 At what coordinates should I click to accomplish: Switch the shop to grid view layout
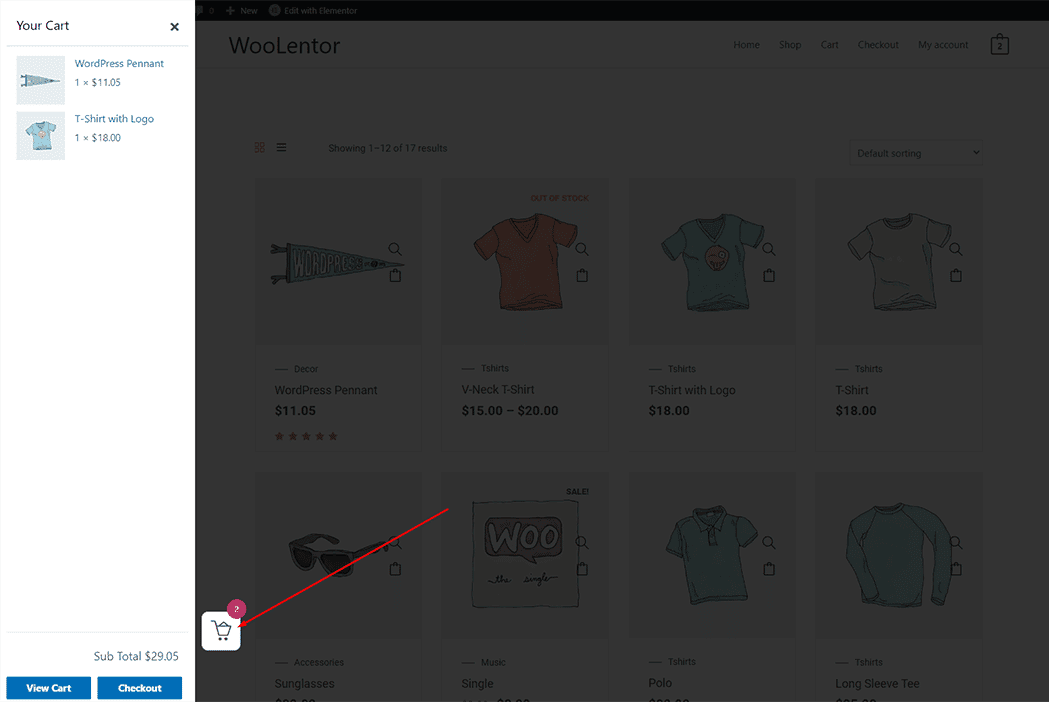click(x=260, y=146)
